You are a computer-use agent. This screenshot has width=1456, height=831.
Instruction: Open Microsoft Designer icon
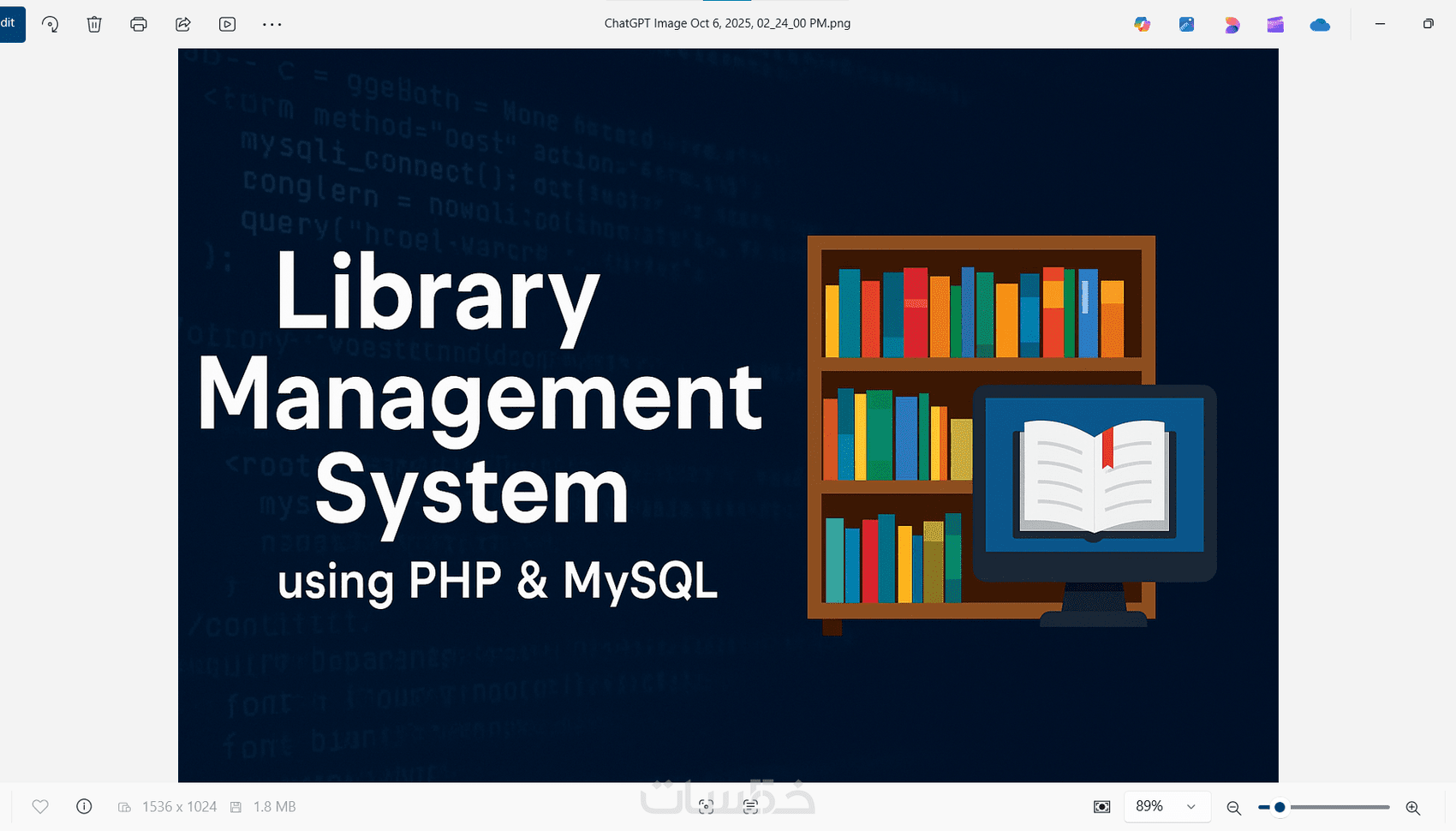point(1232,24)
